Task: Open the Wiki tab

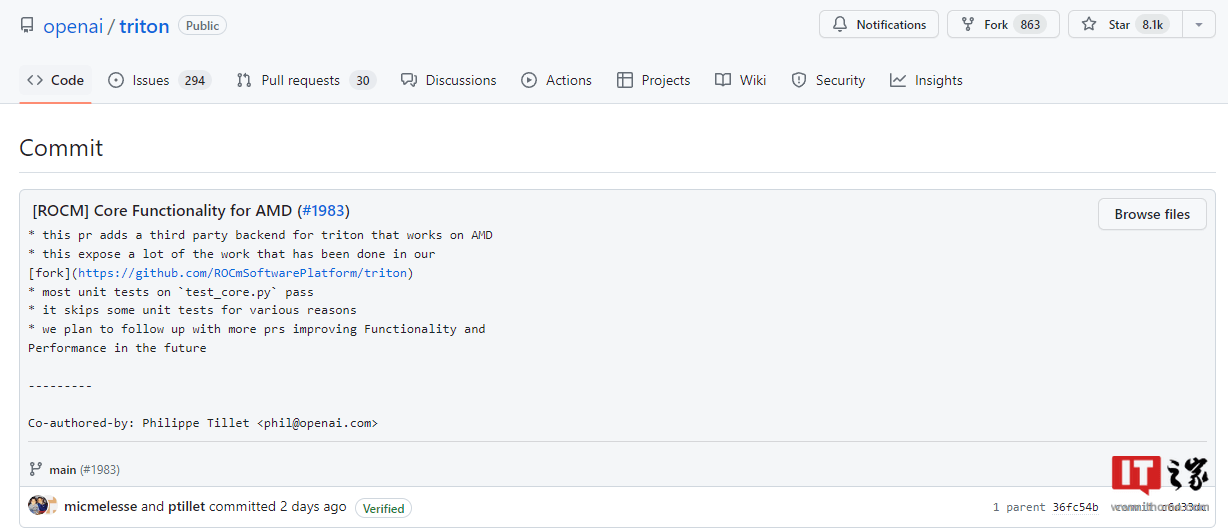Action: (x=741, y=80)
